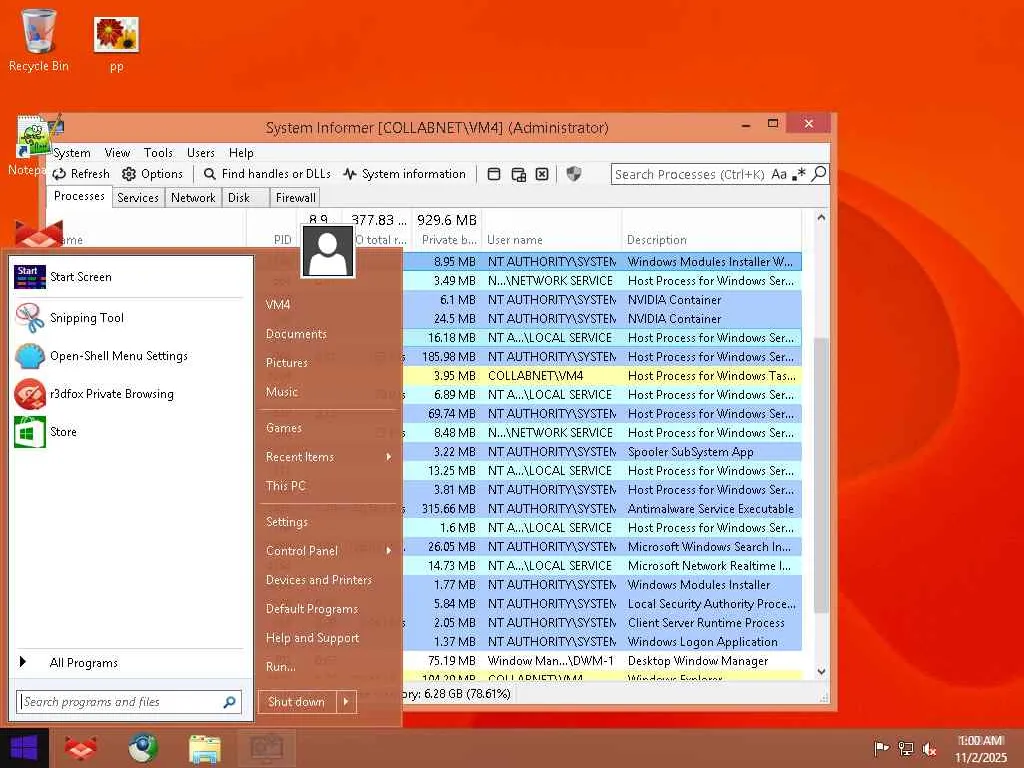
Task: Click the user account picture
Action: tap(328, 251)
